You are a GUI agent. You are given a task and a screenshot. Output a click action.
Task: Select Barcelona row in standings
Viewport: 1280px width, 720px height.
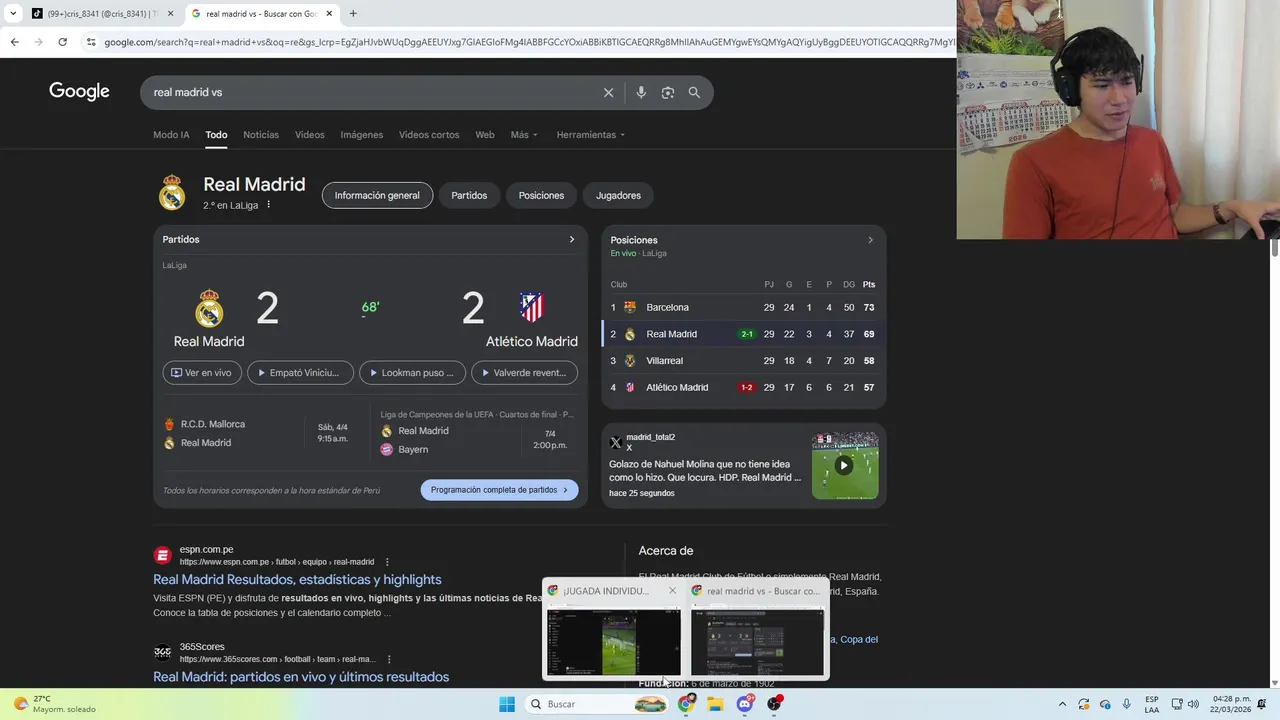point(743,307)
